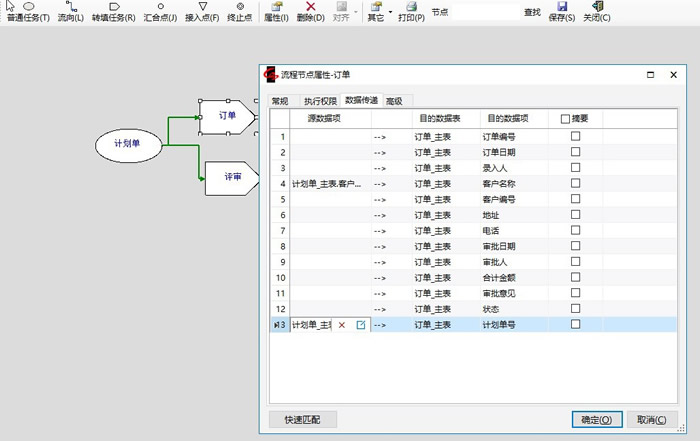The height and width of the screenshot is (441, 700).
Task: Choose the 汇合点 tool
Action: pyautogui.click(x=160, y=12)
